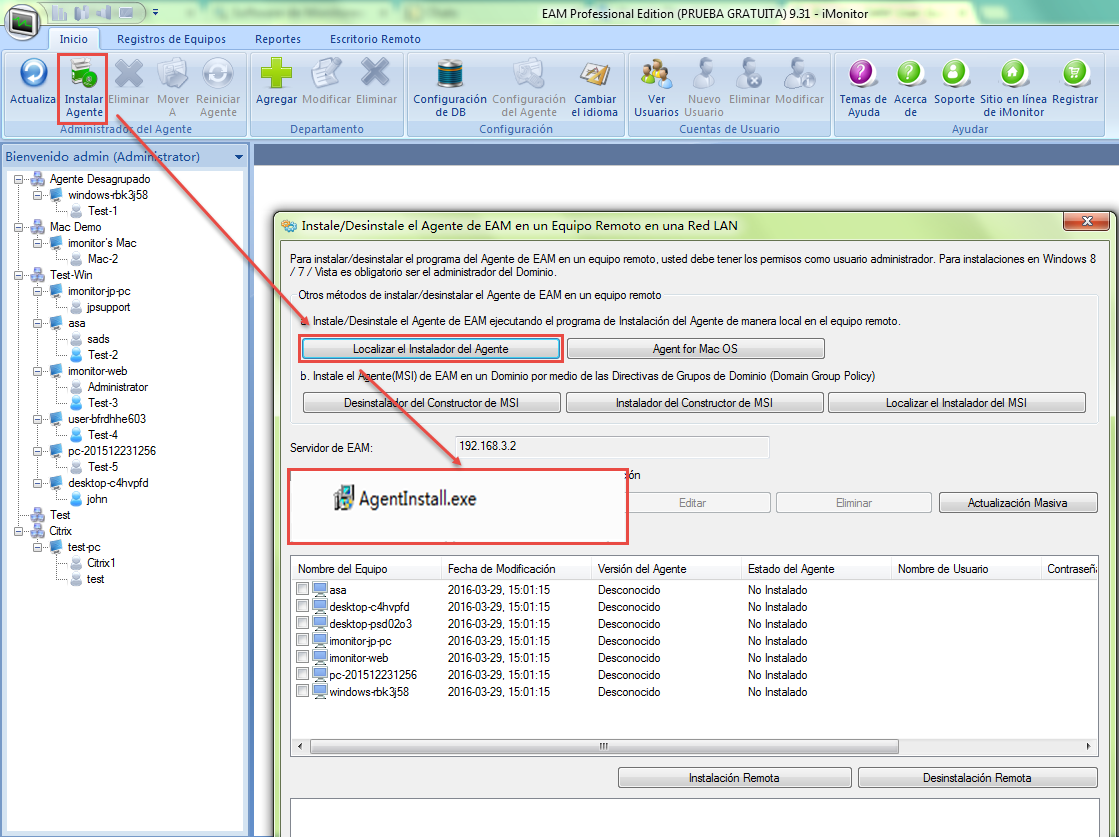Click the Actualización Masiva button
The width and height of the screenshot is (1119, 837).
pos(1018,503)
